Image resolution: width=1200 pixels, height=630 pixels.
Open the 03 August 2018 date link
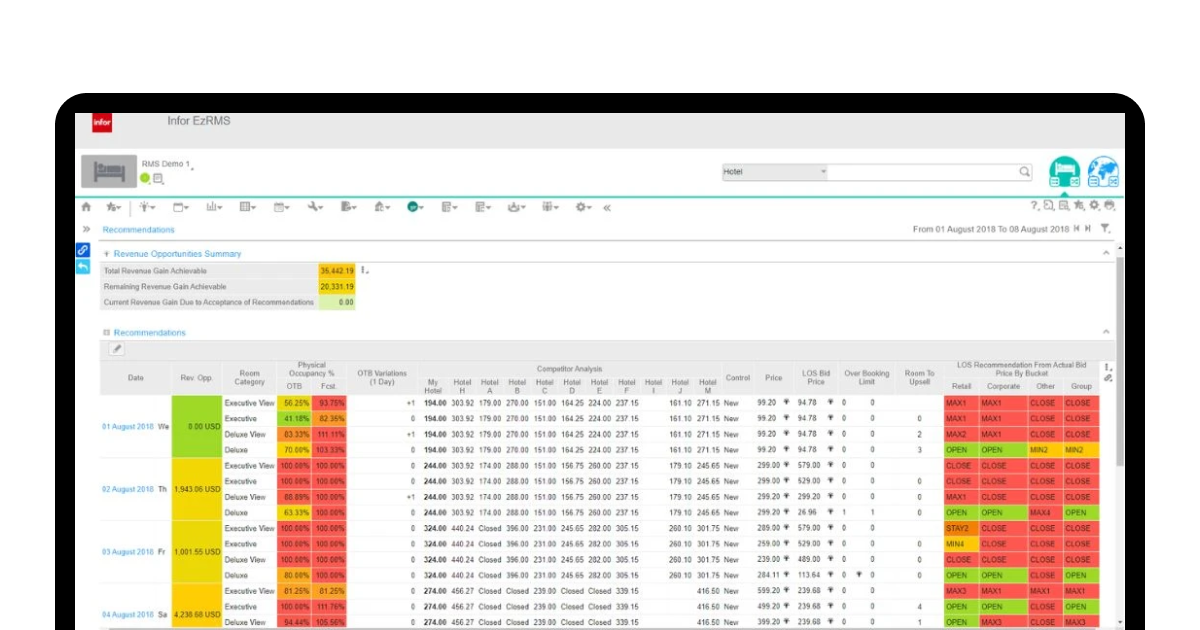128,552
